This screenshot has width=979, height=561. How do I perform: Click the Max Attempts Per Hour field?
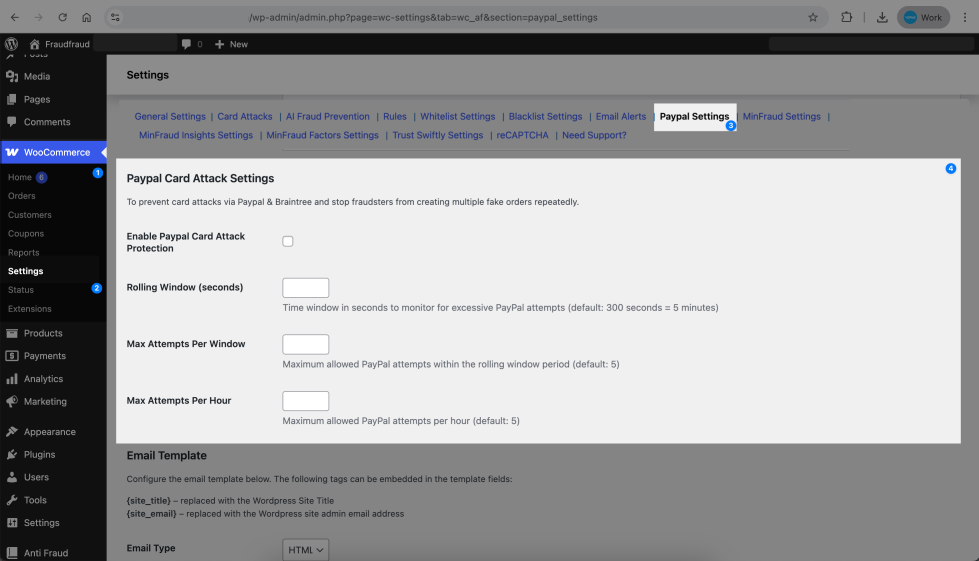click(x=305, y=401)
